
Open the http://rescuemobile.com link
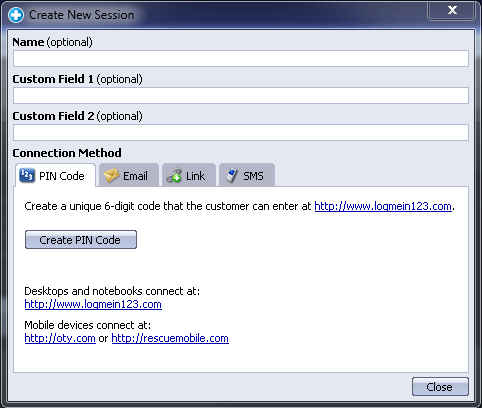pos(170,338)
